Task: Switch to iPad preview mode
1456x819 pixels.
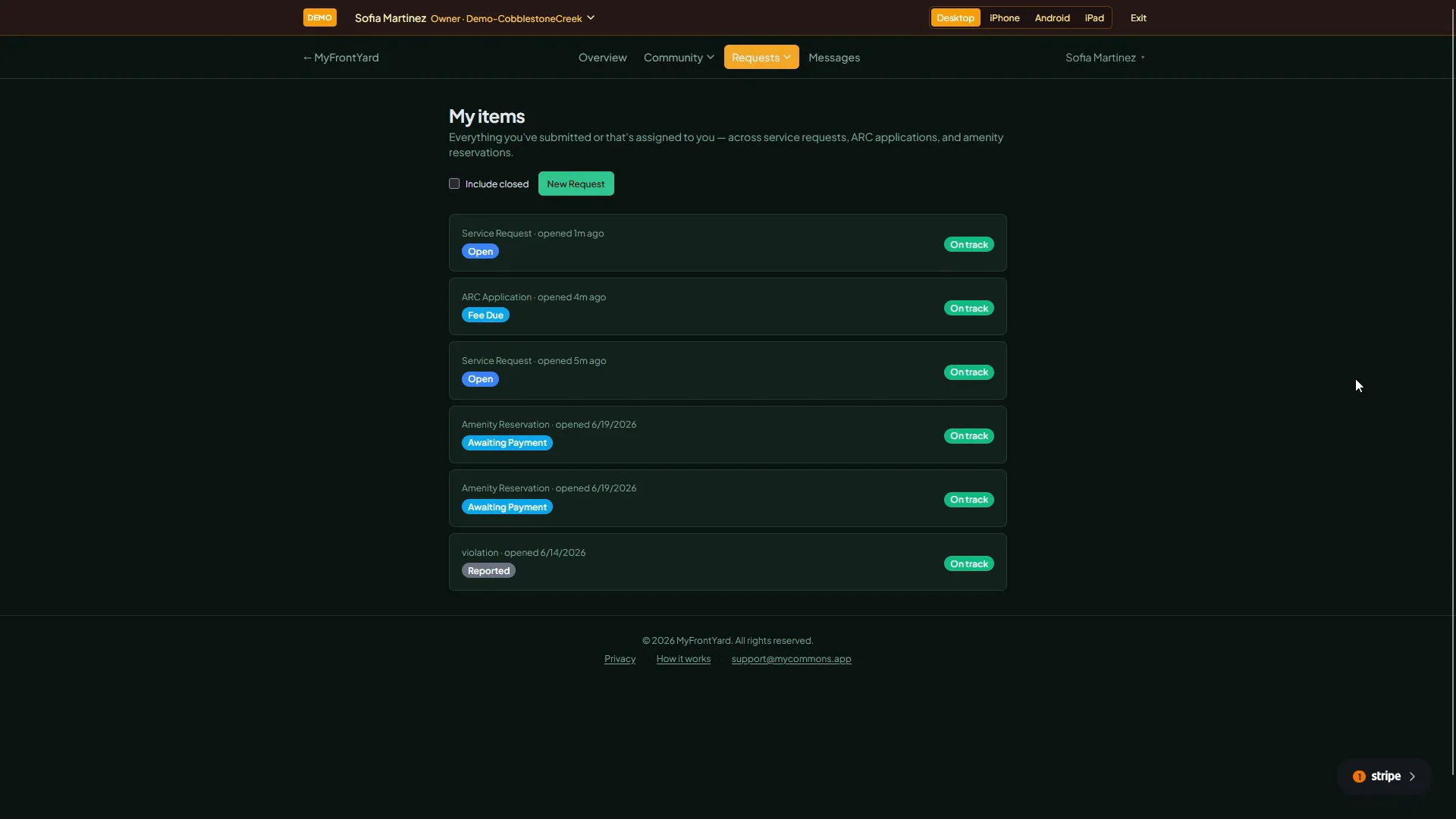Action: [1094, 17]
